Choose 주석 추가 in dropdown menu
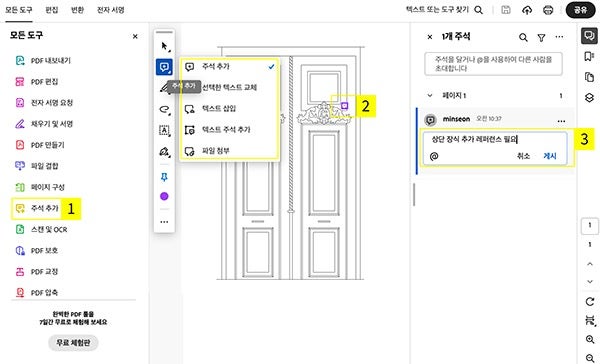The height and width of the screenshot is (364, 600). (x=229, y=67)
